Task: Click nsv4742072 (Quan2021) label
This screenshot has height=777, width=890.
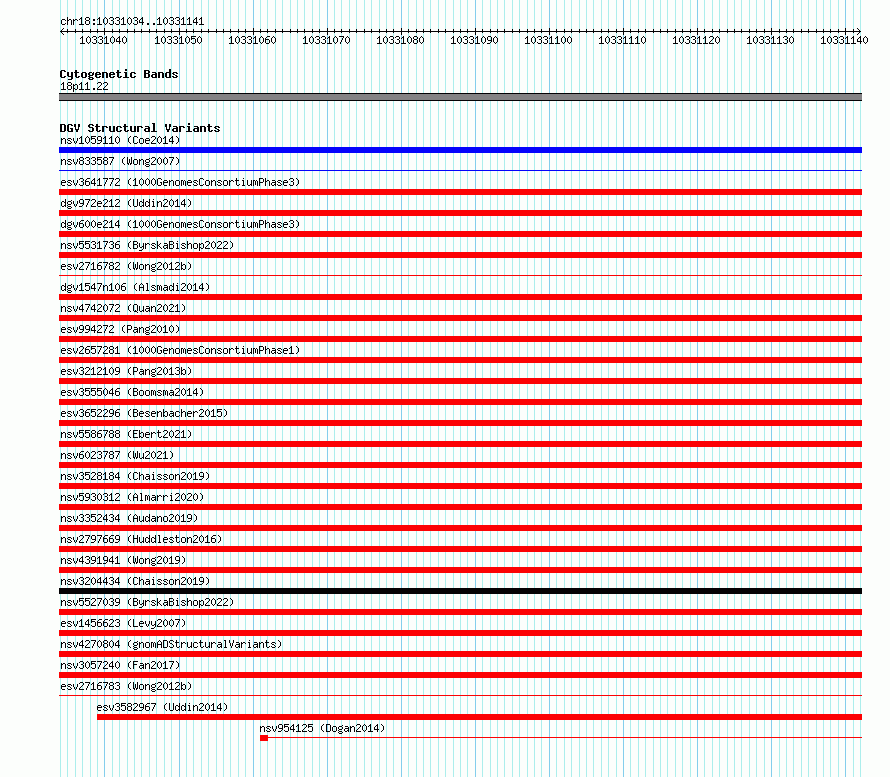Action: [x=123, y=308]
